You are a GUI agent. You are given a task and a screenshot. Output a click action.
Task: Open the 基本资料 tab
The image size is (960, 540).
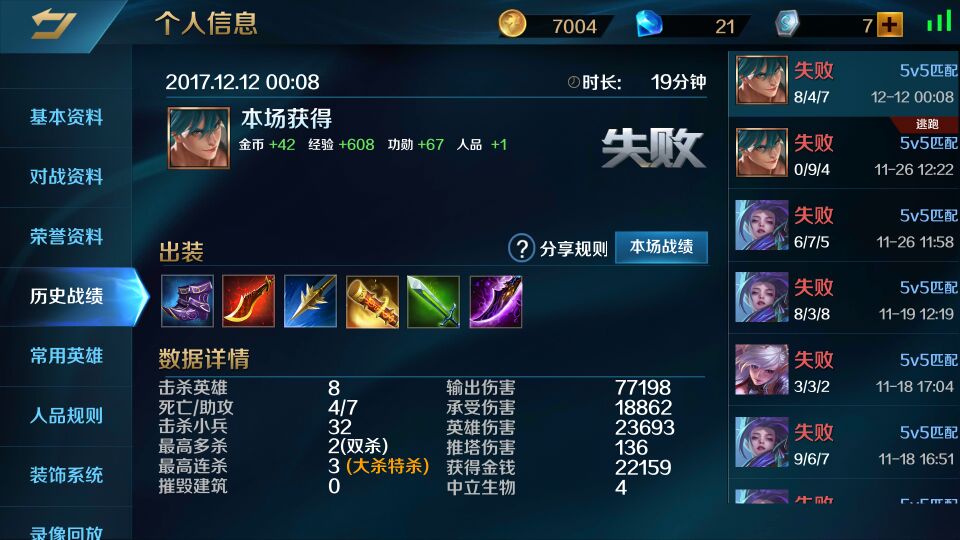[66, 117]
